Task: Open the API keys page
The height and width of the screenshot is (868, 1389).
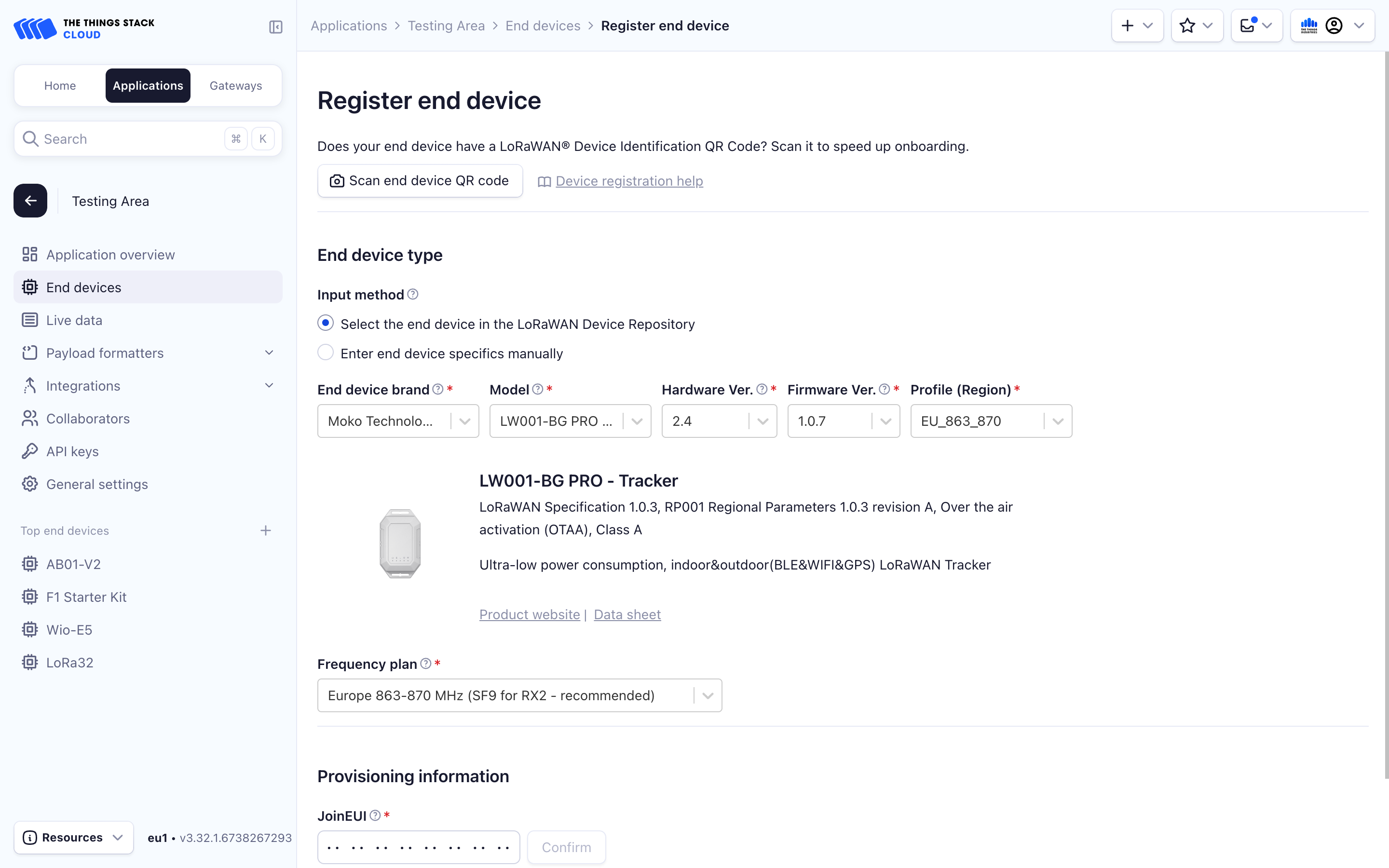Action: tap(72, 451)
